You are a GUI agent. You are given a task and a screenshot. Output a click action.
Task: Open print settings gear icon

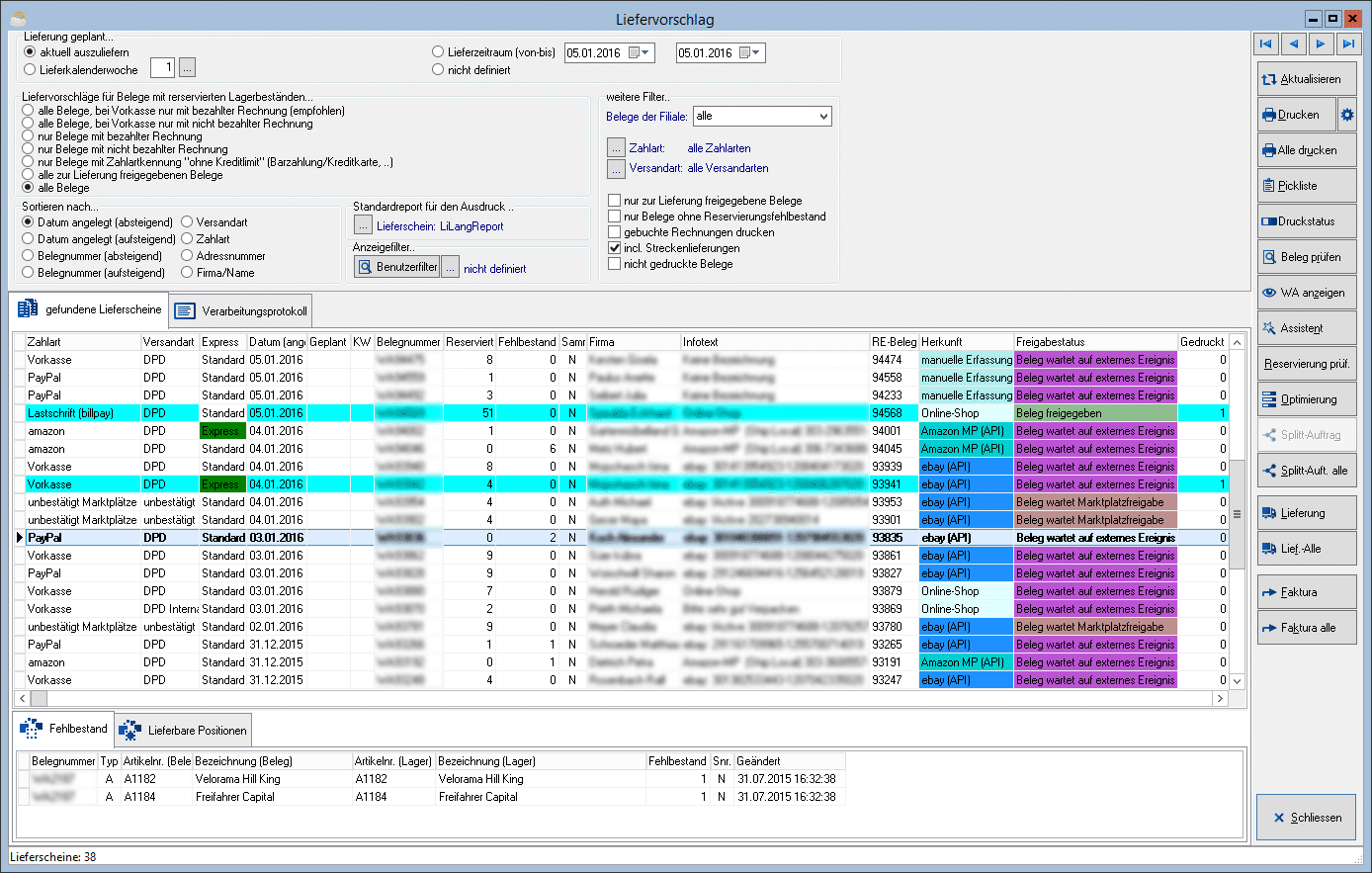click(x=1347, y=115)
